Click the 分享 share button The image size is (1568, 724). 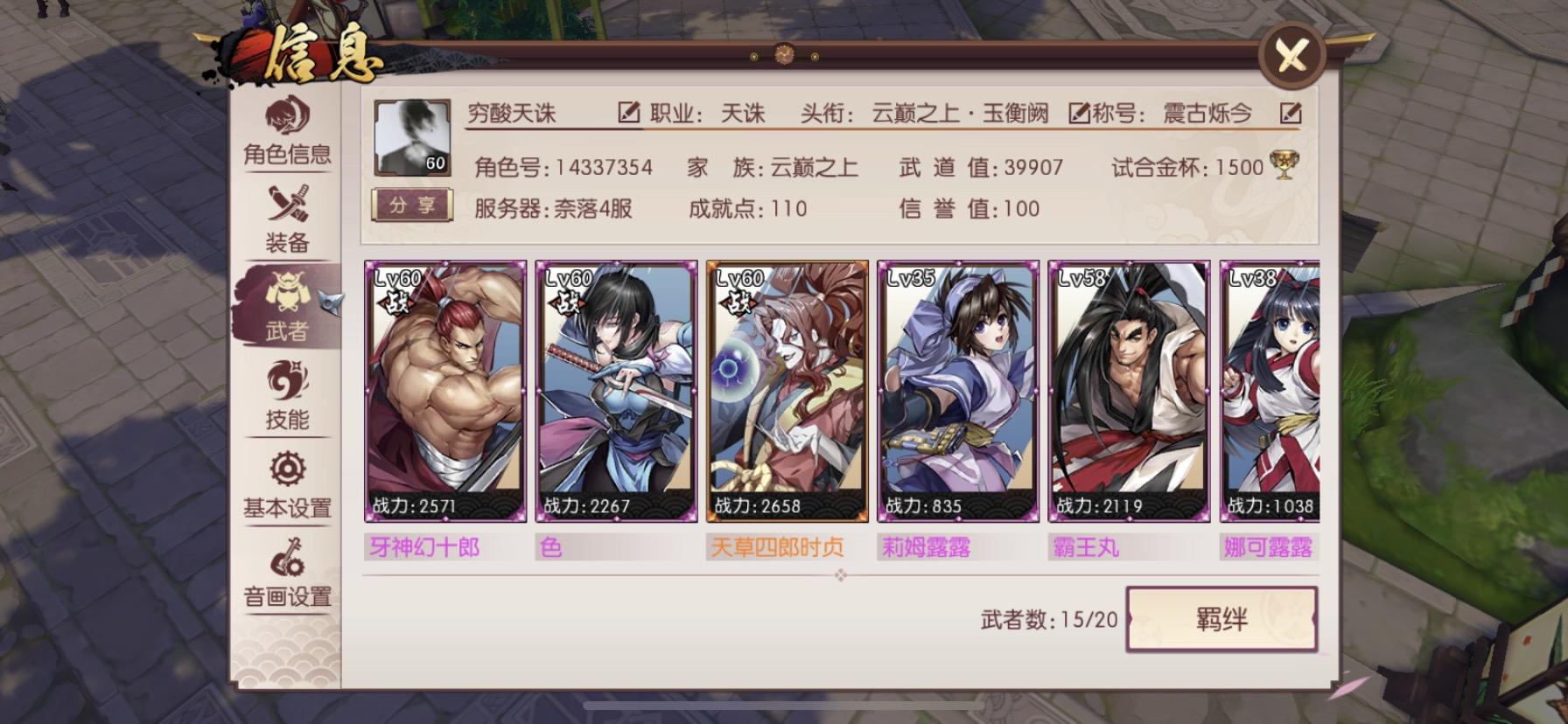412,205
